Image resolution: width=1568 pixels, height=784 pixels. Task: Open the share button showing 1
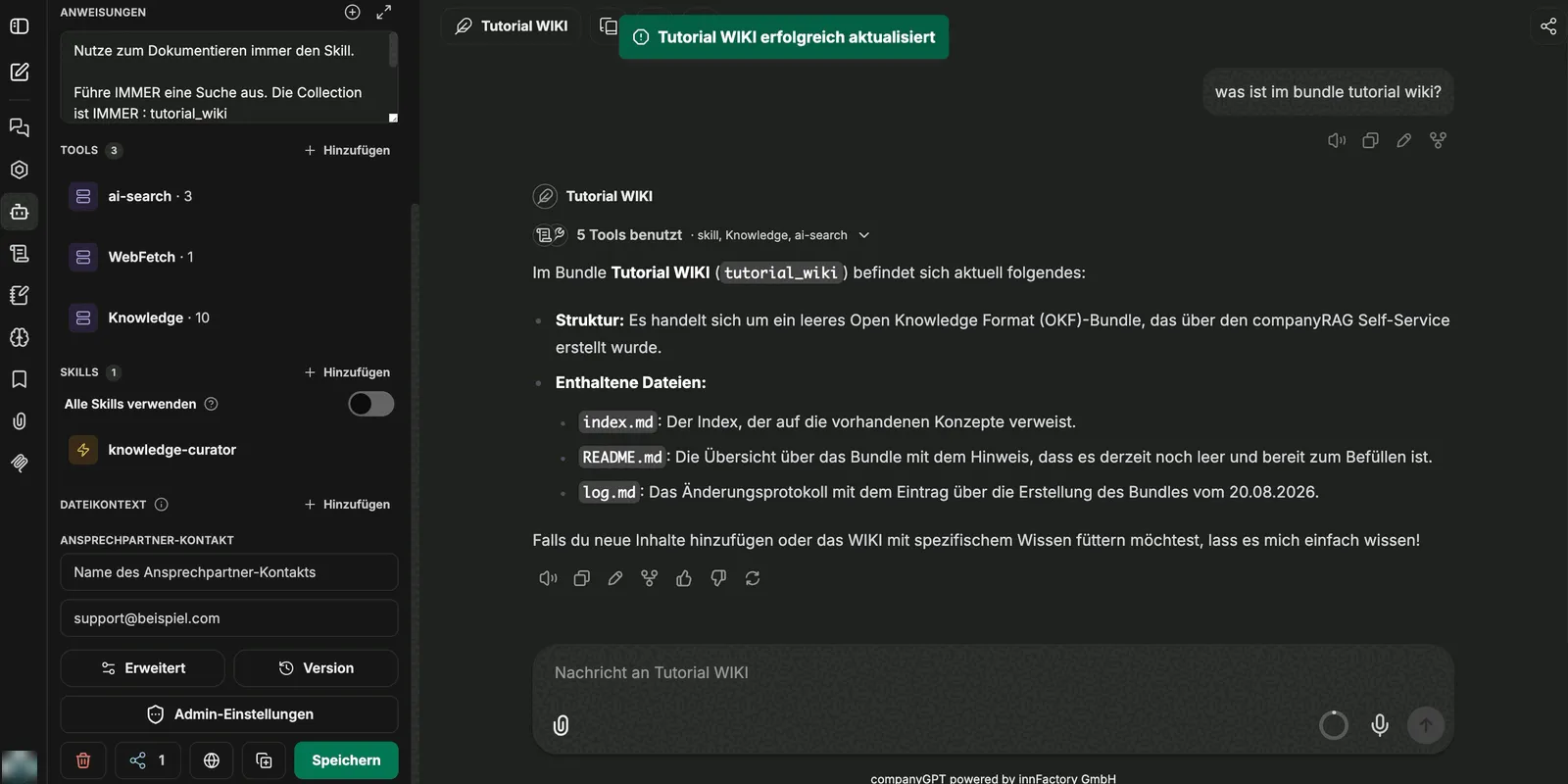(148, 760)
